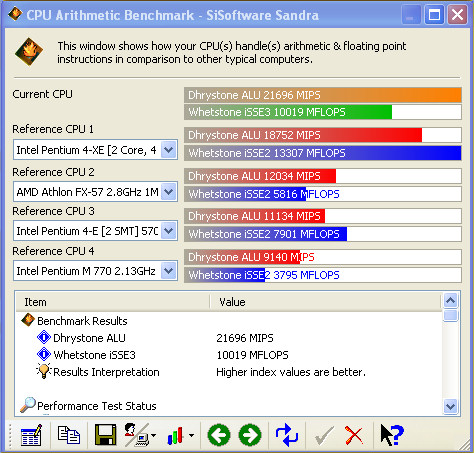Open the Reference CPU 4 dropdown
This screenshot has width=474, height=453.
[x=169, y=271]
